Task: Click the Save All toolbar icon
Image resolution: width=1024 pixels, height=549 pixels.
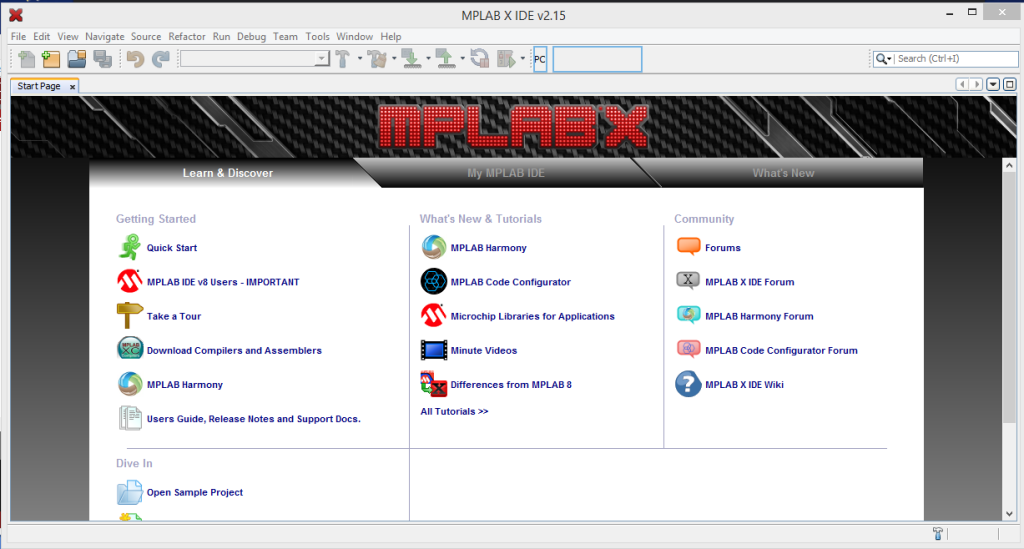Action: 103,59
